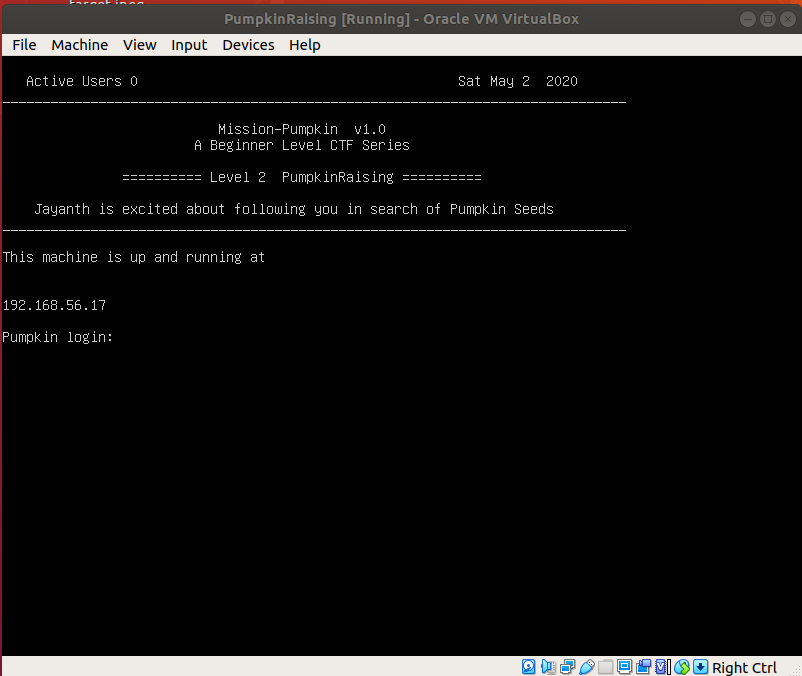Click the network adapters status icon
The image size is (802, 676).
coord(567,667)
